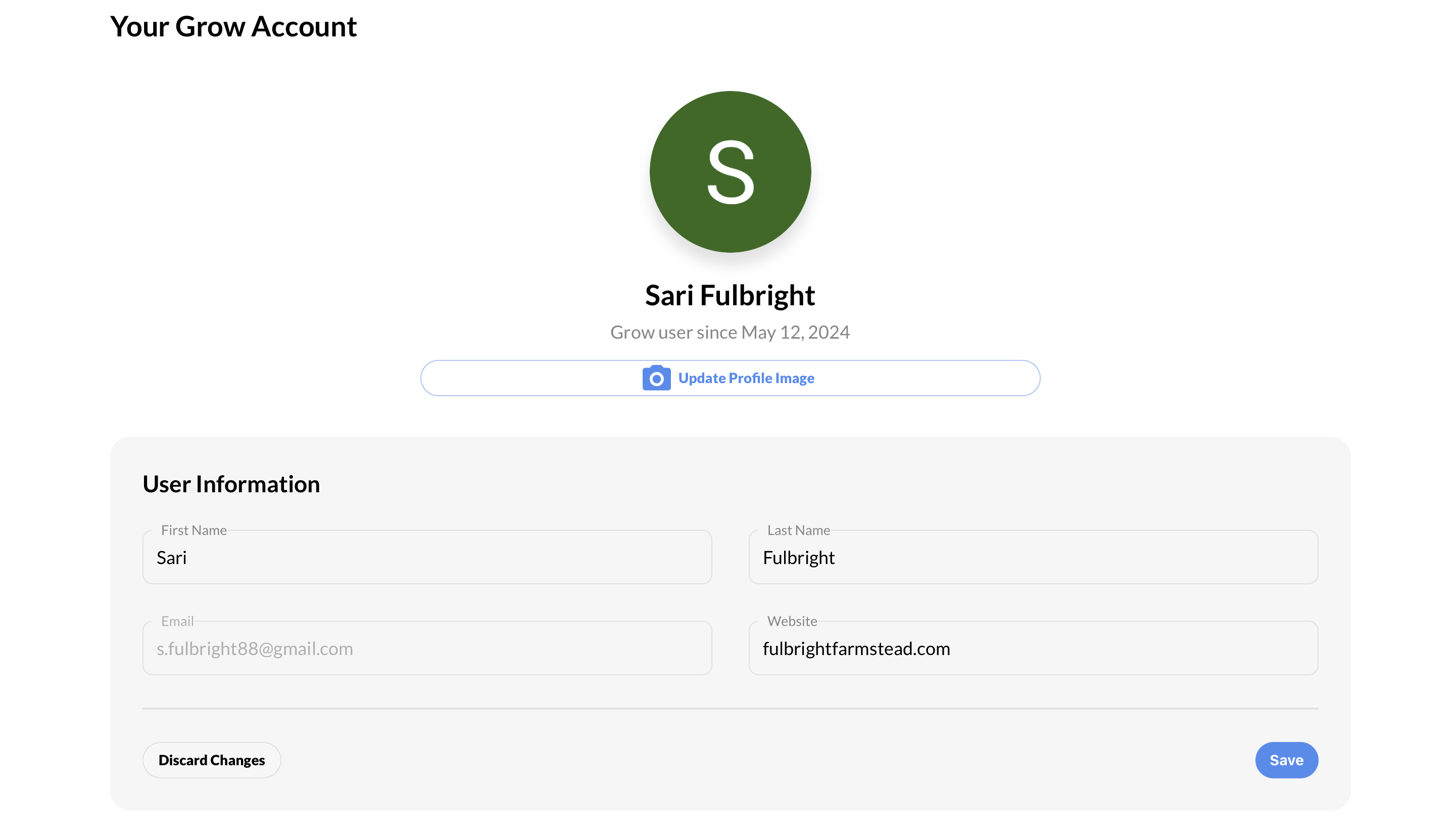The height and width of the screenshot is (837, 1456).
Task: Focus the First Name input field
Action: (426, 557)
